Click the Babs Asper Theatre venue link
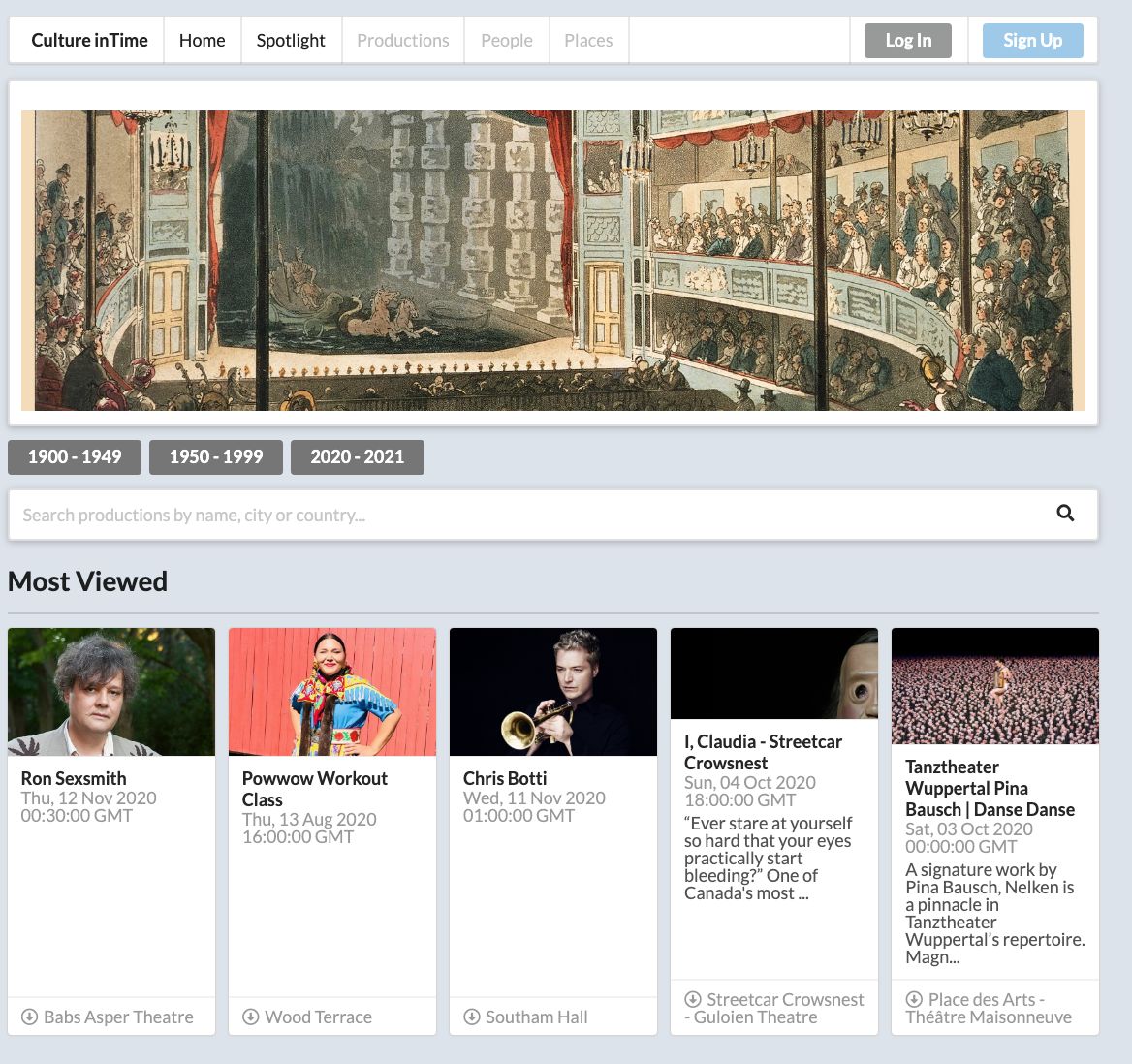This screenshot has height=1064, width=1132. click(118, 1017)
